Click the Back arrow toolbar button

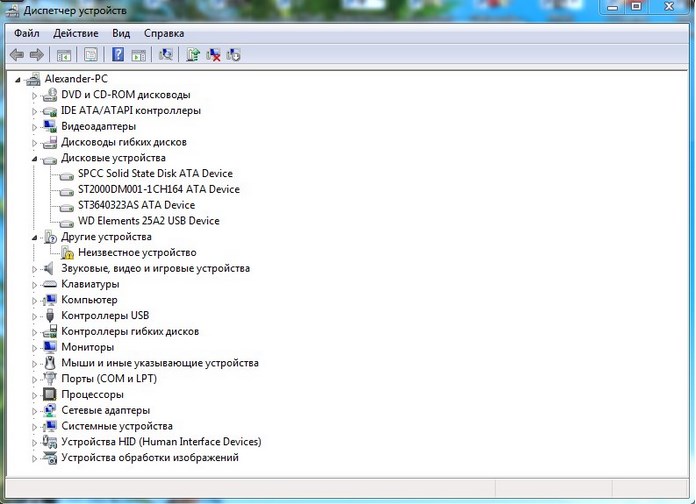[17, 55]
